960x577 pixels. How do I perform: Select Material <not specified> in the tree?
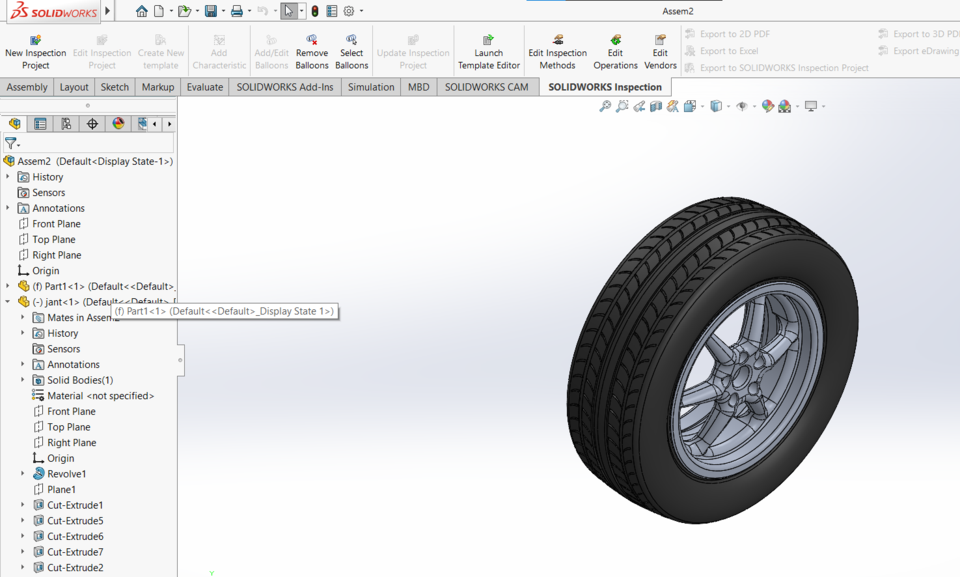[x=90, y=395]
